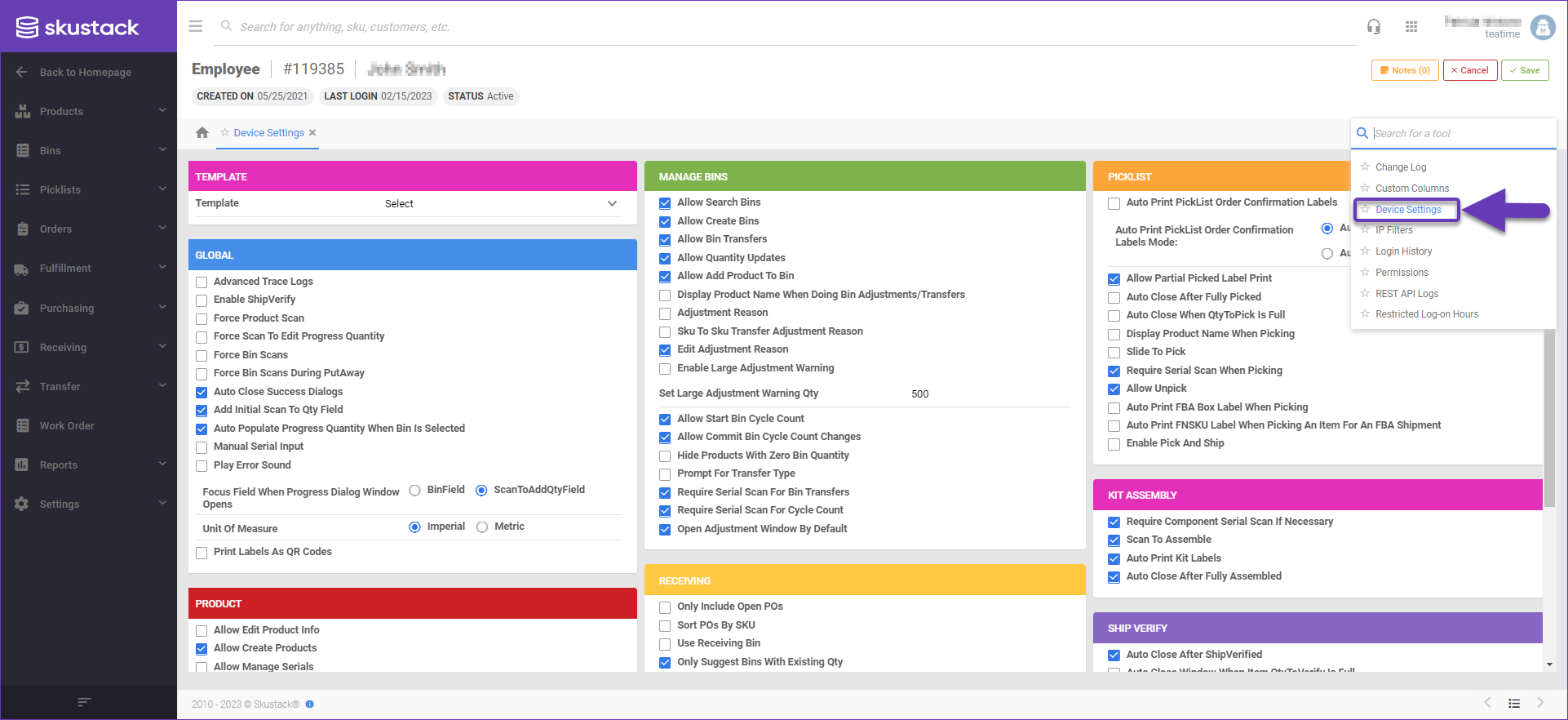This screenshot has width=1568, height=720.
Task: Click the hamburger menu icon in top bar
Action: point(196,26)
